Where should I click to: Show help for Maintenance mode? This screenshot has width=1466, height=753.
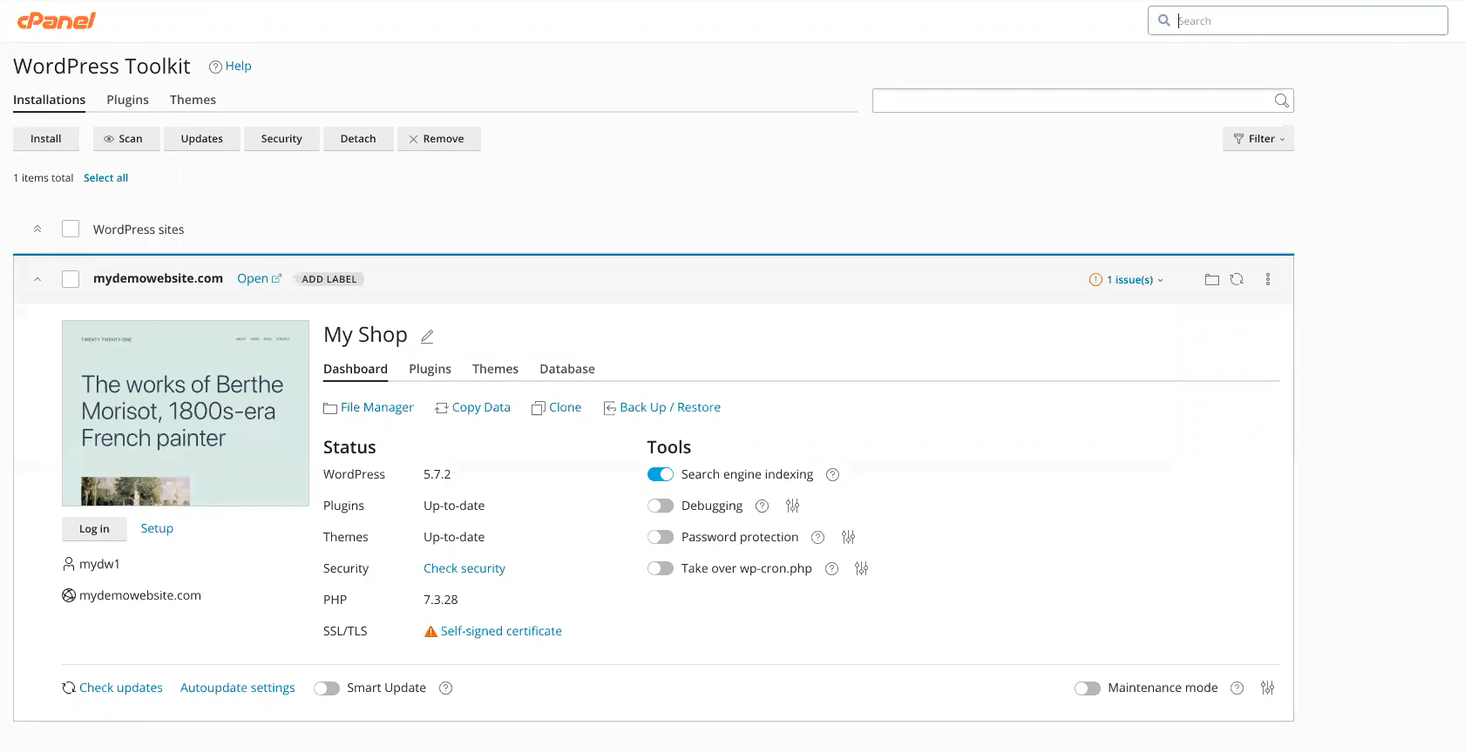1237,688
